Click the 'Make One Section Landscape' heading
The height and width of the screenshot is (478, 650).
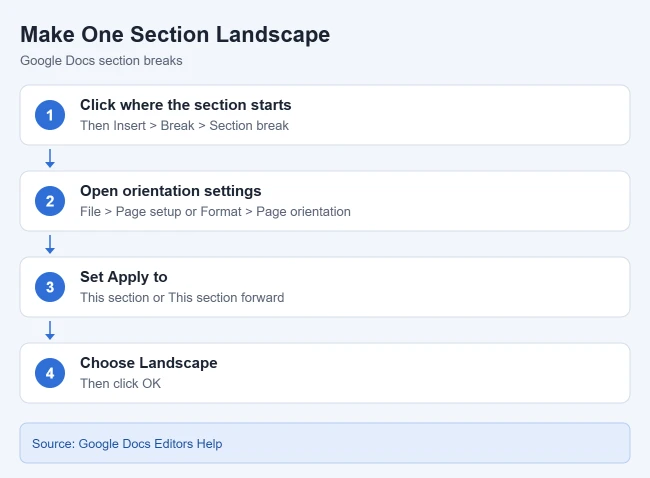click(x=175, y=34)
